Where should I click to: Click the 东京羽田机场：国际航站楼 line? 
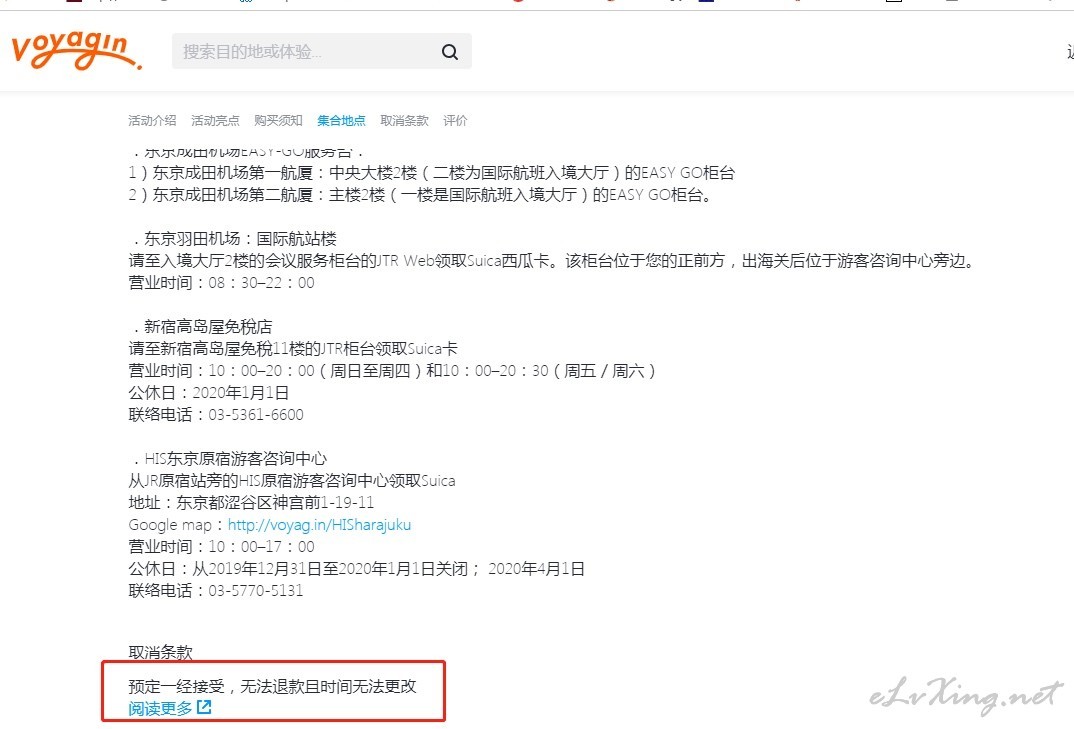coord(234,238)
